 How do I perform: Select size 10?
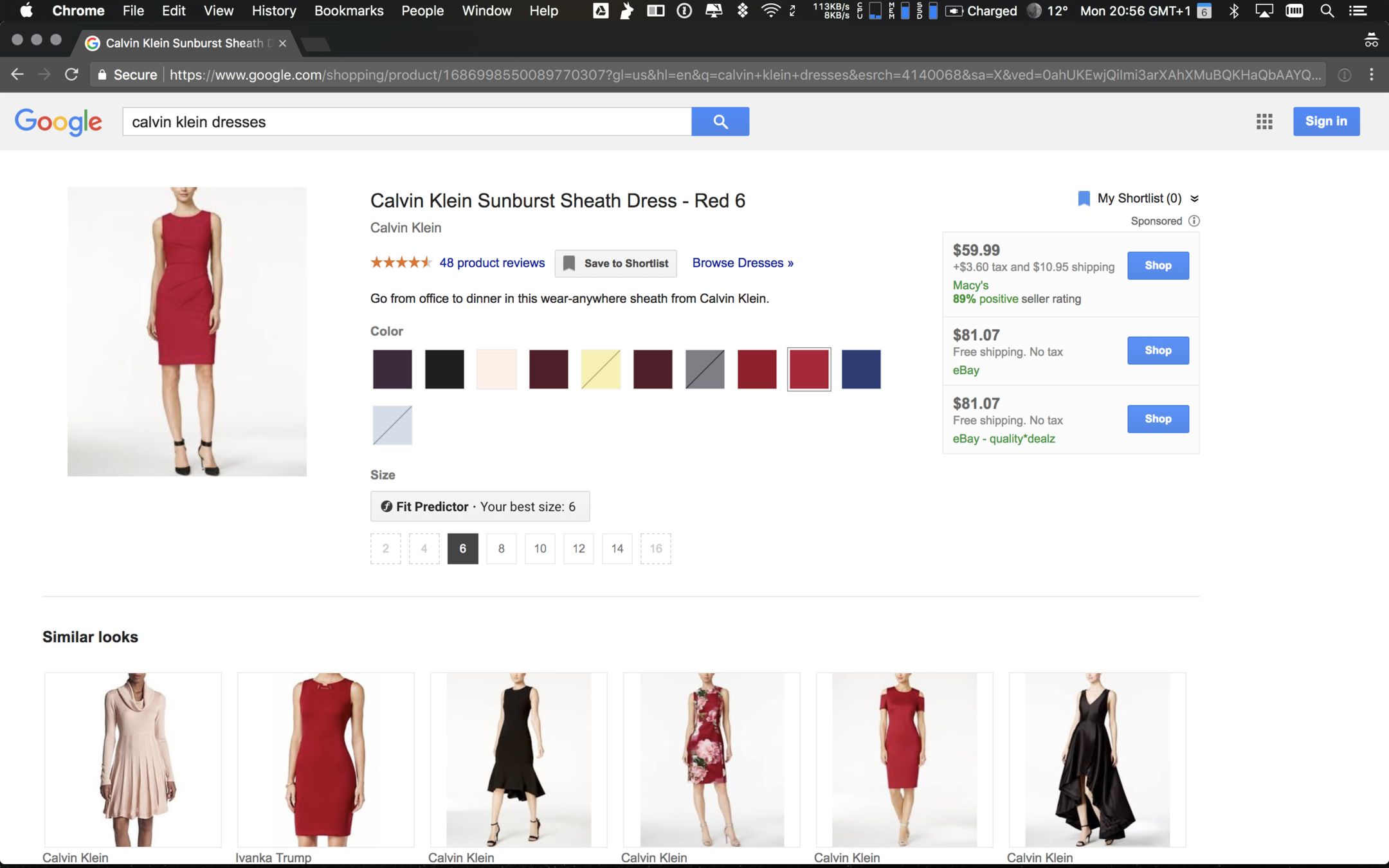[540, 548]
